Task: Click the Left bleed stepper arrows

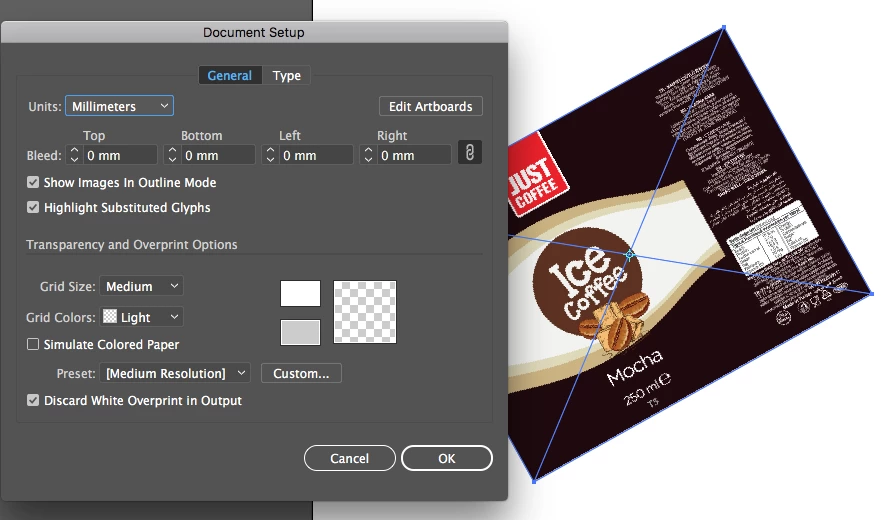Action: [270, 155]
